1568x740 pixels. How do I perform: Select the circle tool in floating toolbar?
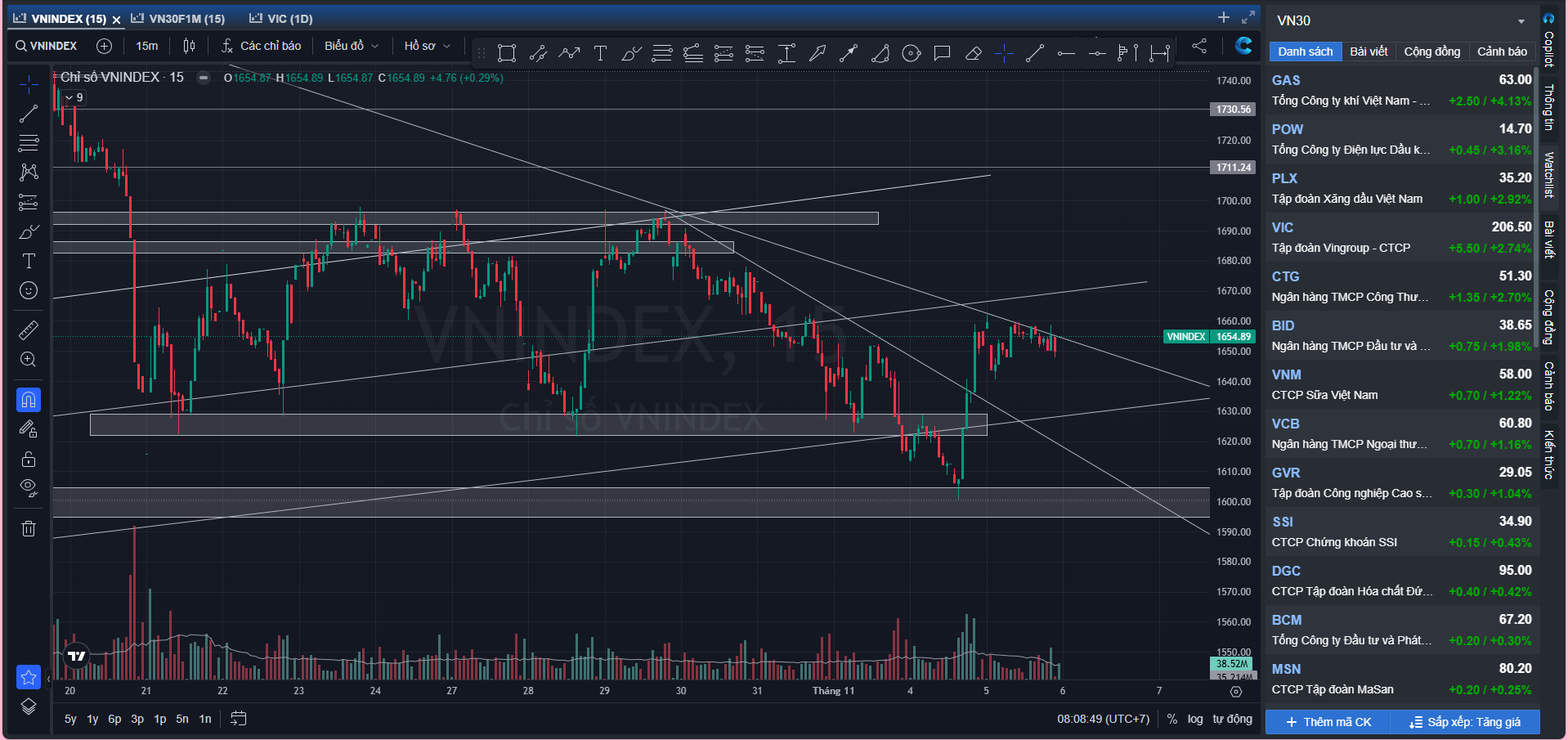pos(911,53)
